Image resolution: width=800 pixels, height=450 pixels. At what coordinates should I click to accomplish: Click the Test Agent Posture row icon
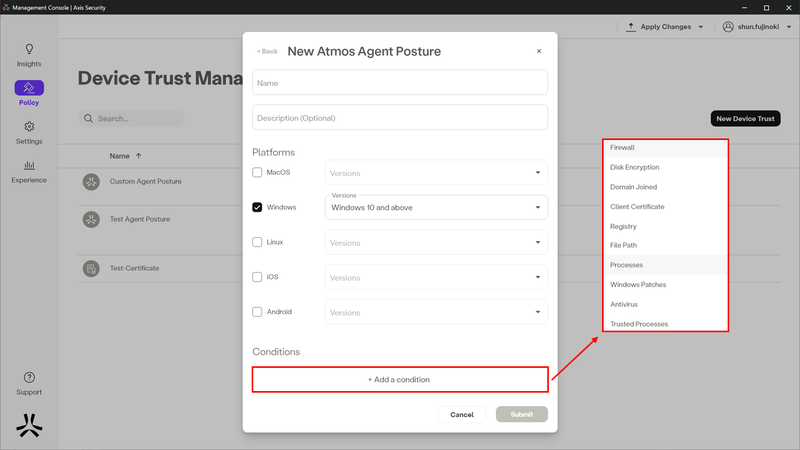click(x=91, y=219)
